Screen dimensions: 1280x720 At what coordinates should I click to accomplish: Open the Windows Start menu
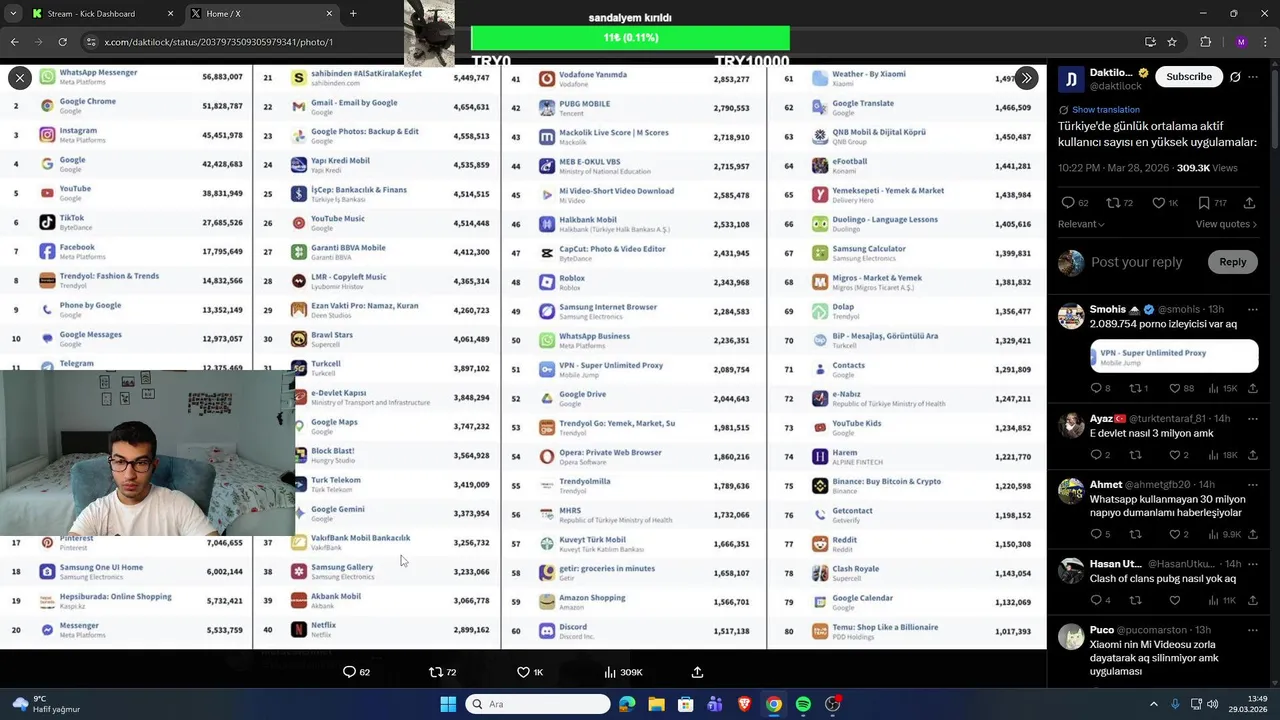(447, 704)
